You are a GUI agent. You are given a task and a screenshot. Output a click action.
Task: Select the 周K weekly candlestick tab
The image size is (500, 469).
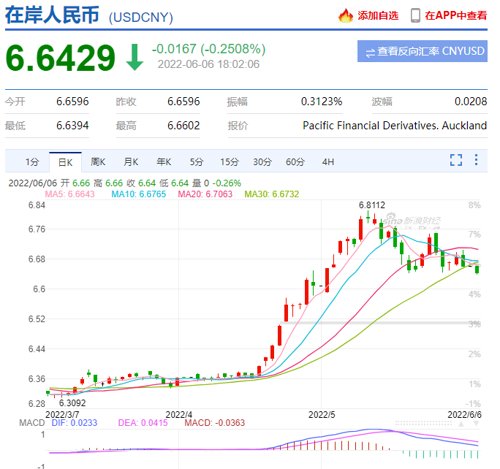click(x=98, y=162)
